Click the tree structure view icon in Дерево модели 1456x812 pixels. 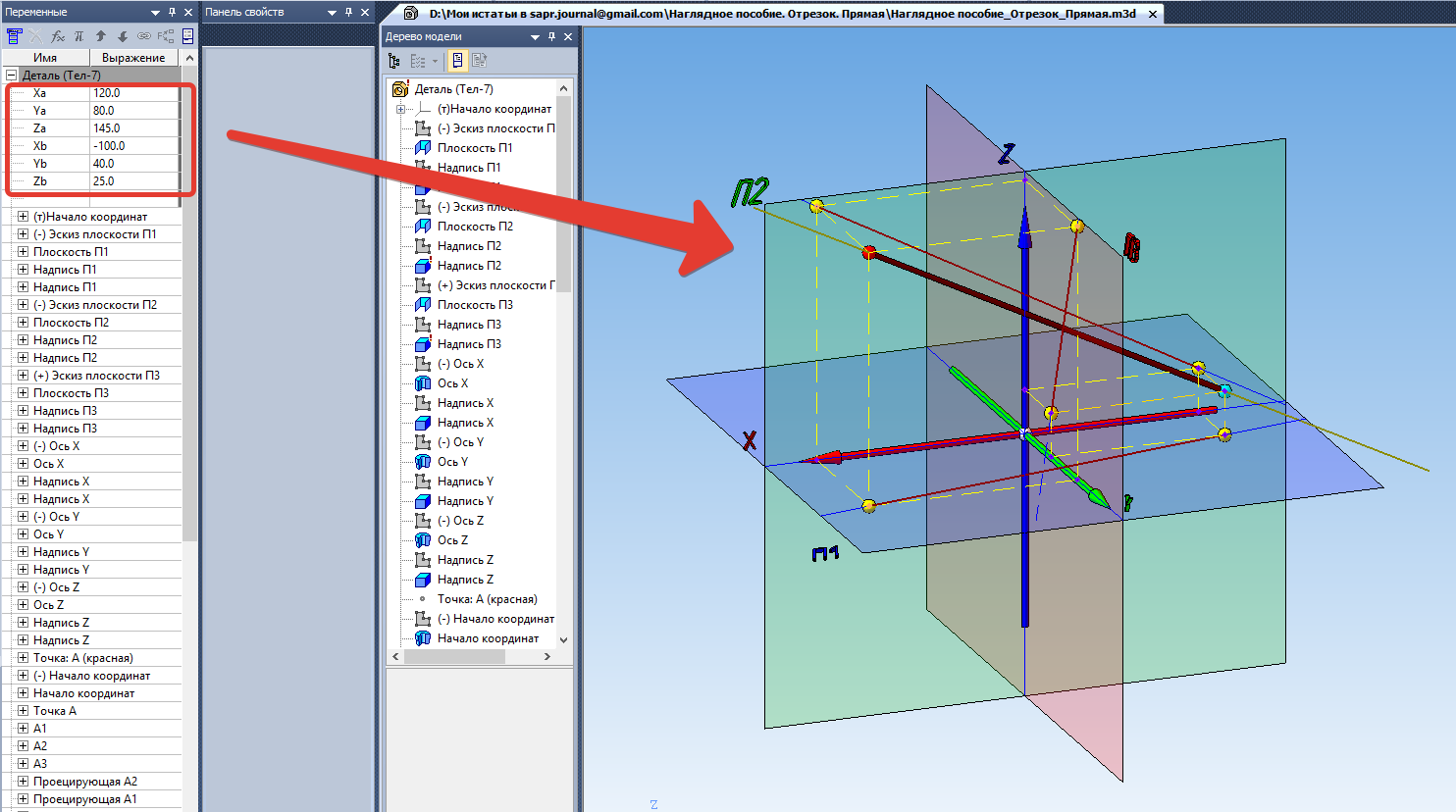tap(394, 61)
